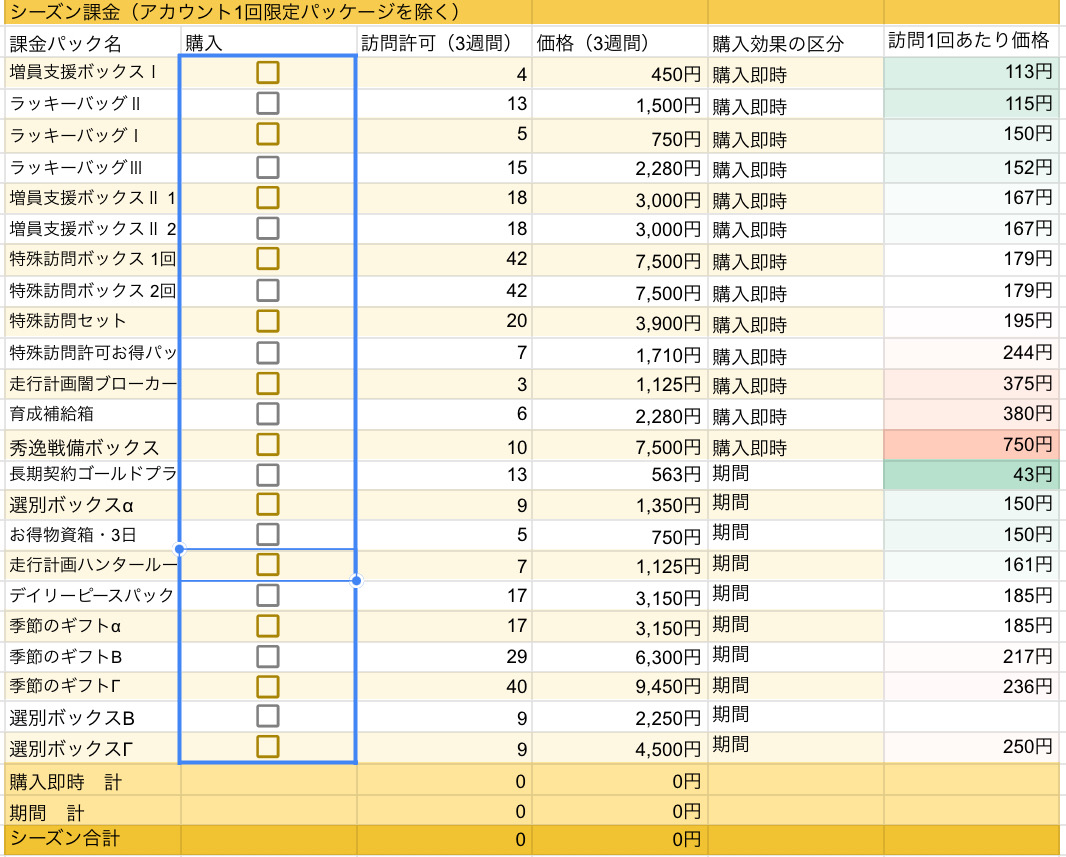Enable the 選別ボックスΓ purchase checkbox
The width and height of the screenshot is (1066, 857).
267,746
